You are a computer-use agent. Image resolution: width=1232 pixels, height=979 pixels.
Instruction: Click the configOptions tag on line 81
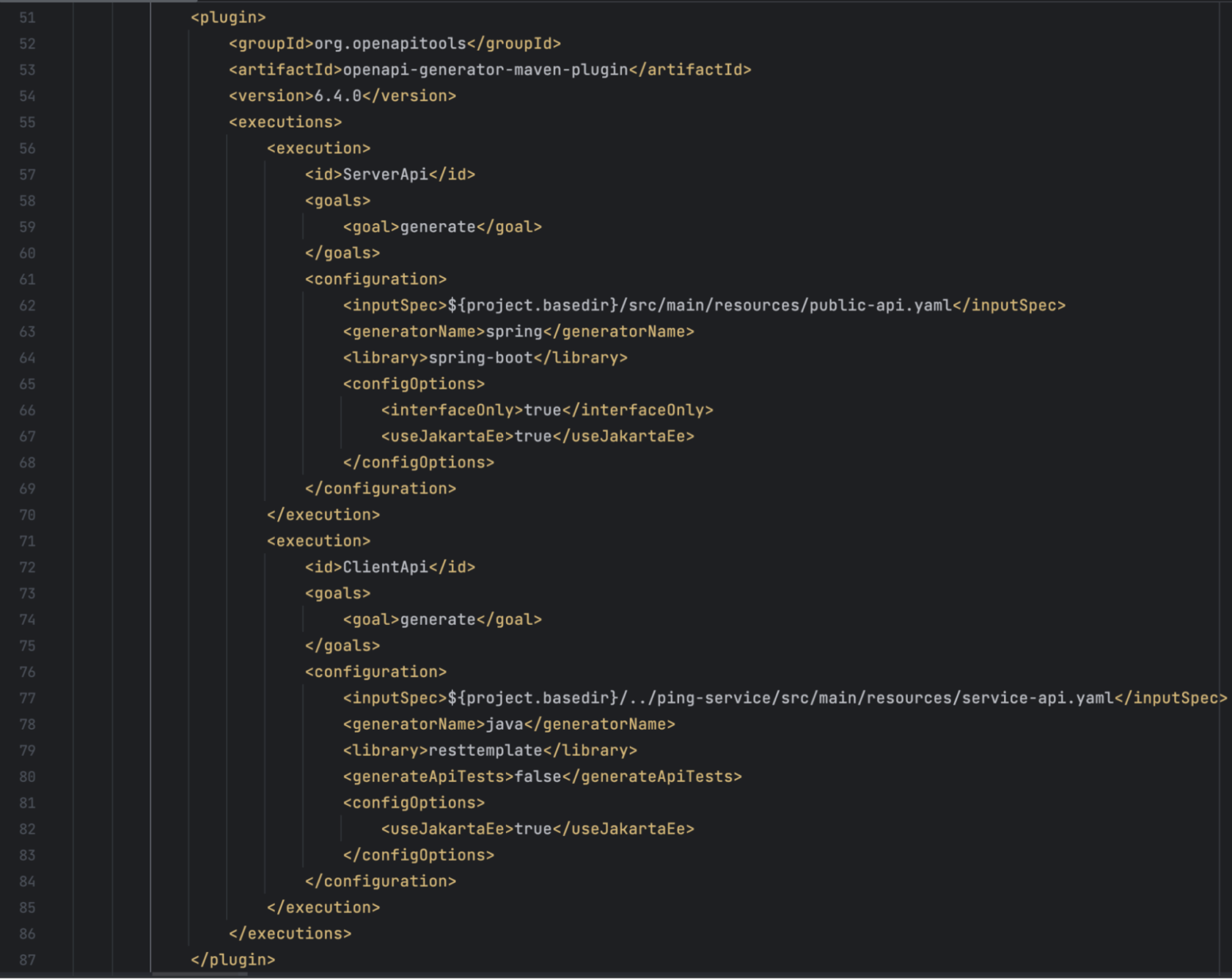click(413, 803)
